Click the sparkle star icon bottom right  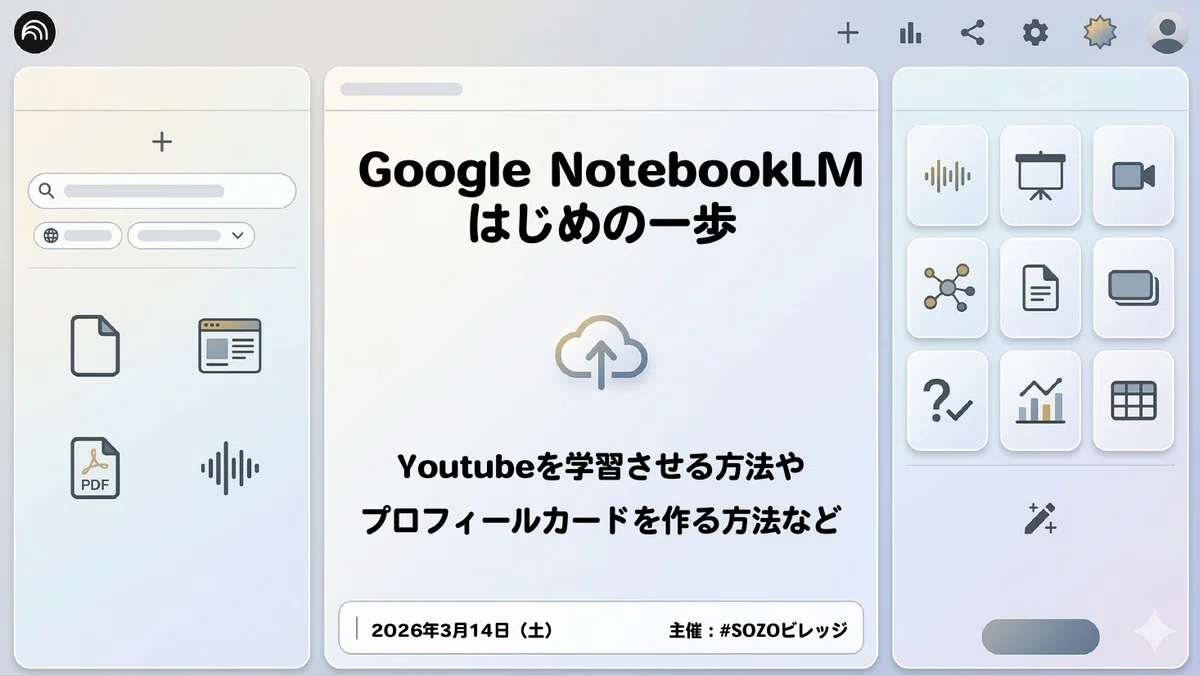point(1155,632)
